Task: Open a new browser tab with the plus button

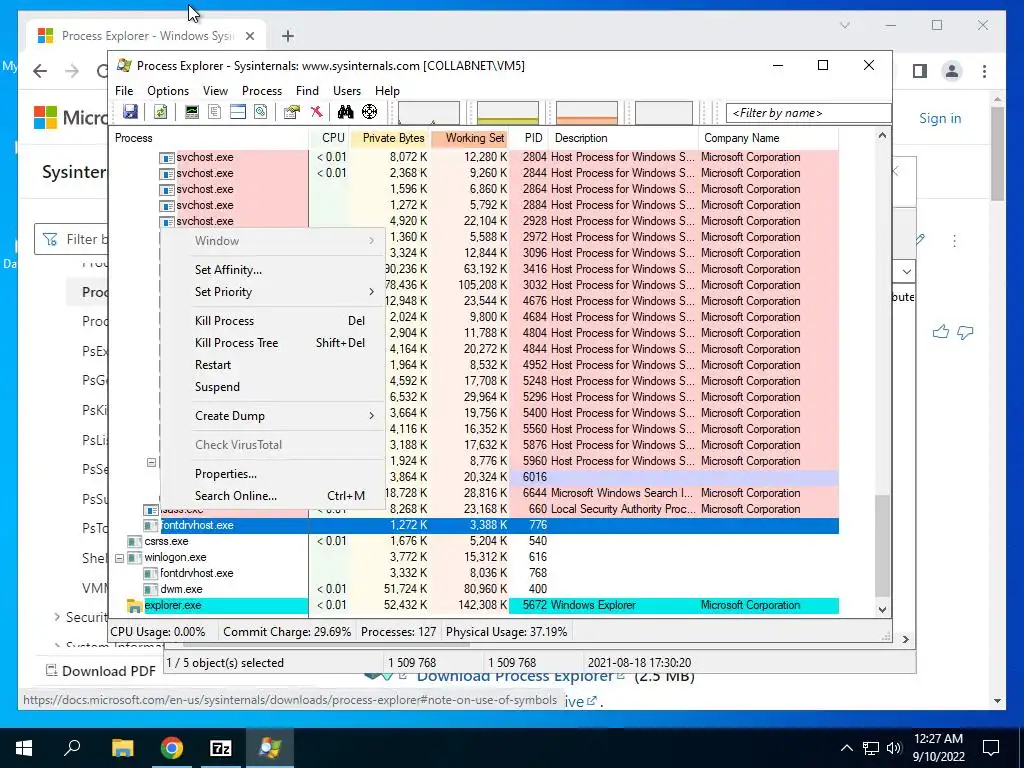Action: tap(287, 36)
